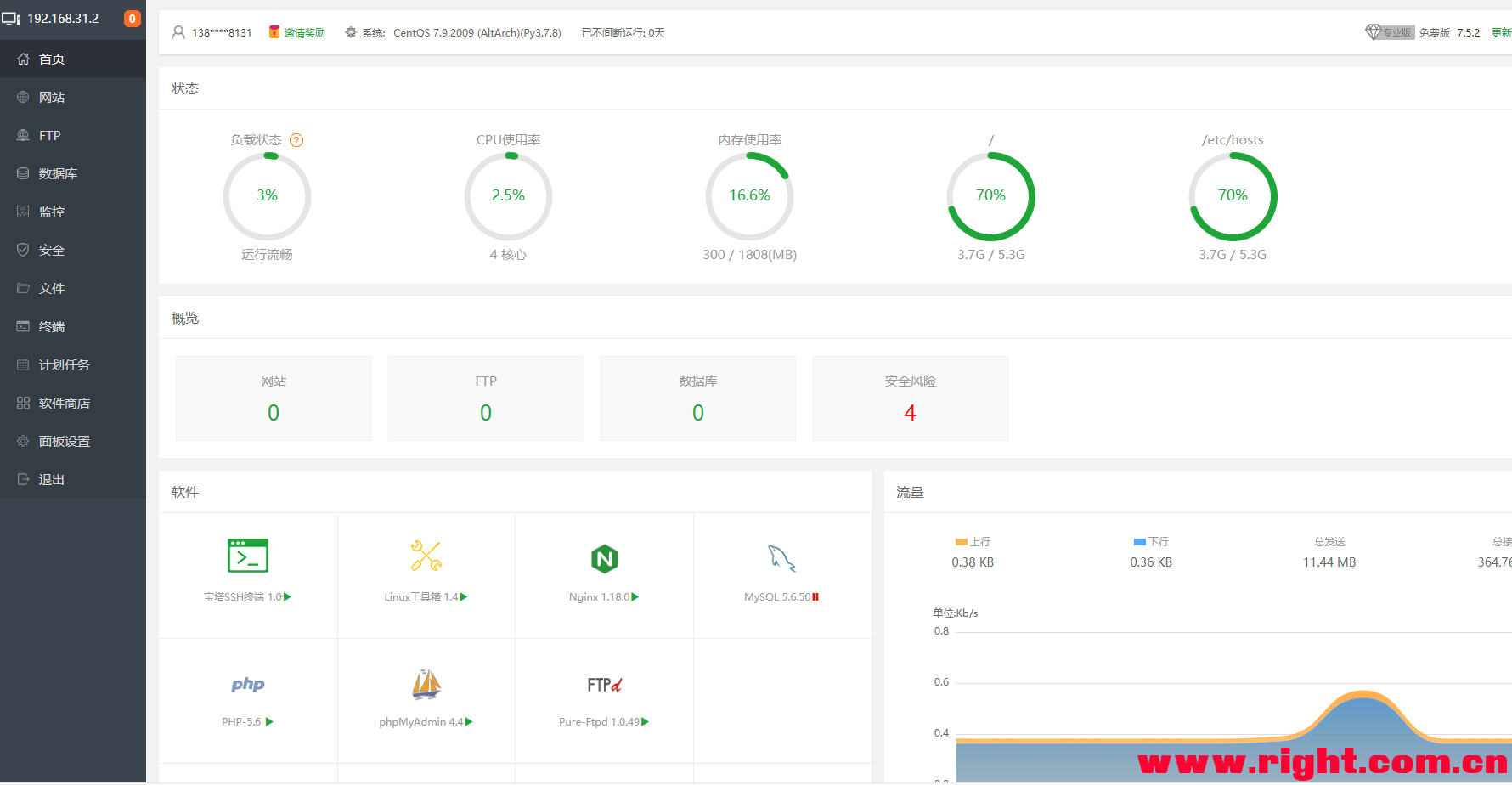Click the globe icon beside 网站
Image resolution: width=1512 pixels, height=785 pixels.
click(23, 97)
